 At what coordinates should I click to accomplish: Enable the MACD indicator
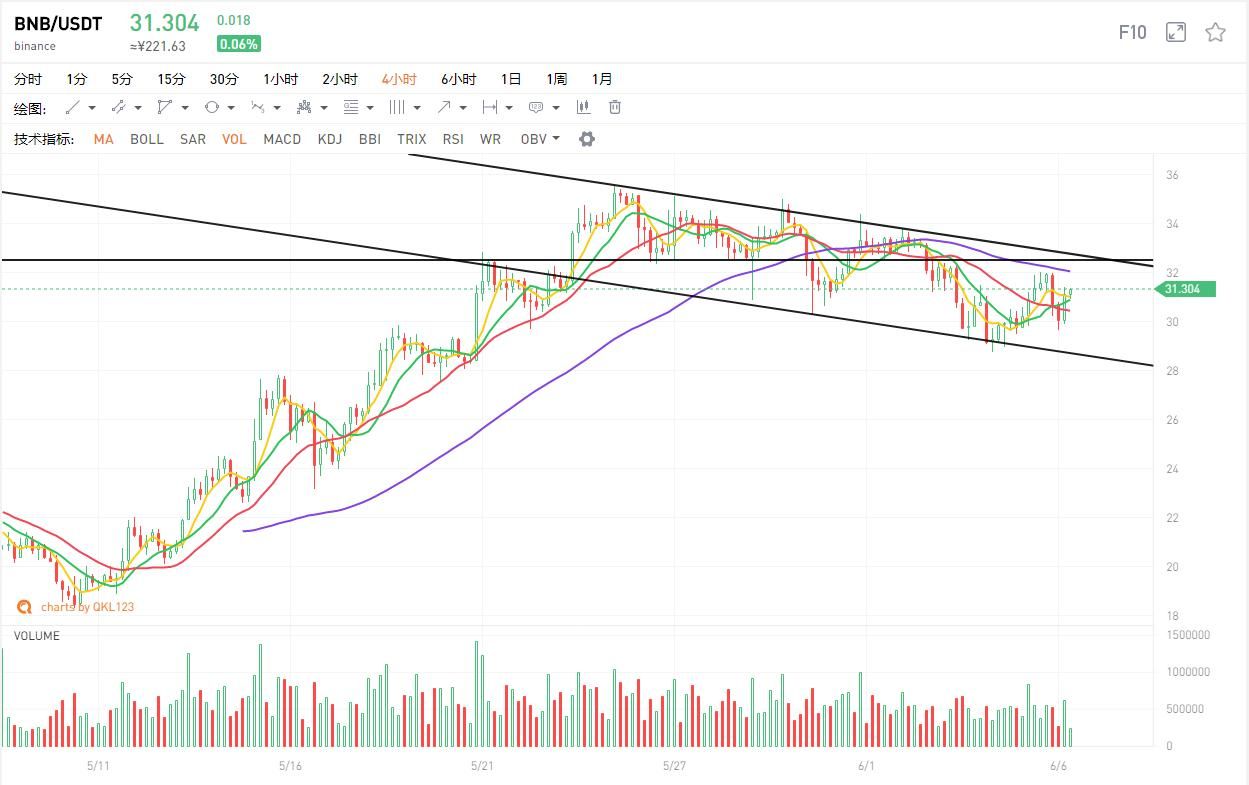pos(282,139)
